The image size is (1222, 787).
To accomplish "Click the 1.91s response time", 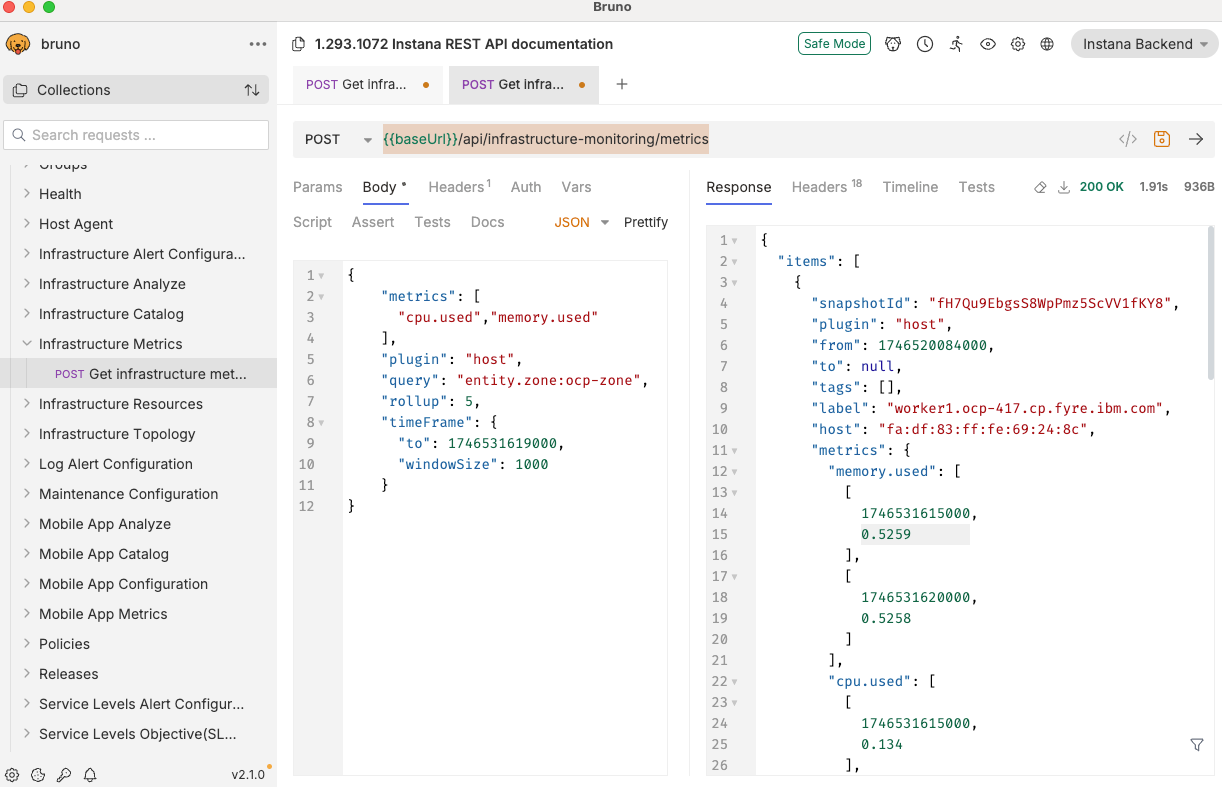I will 1153,187.
